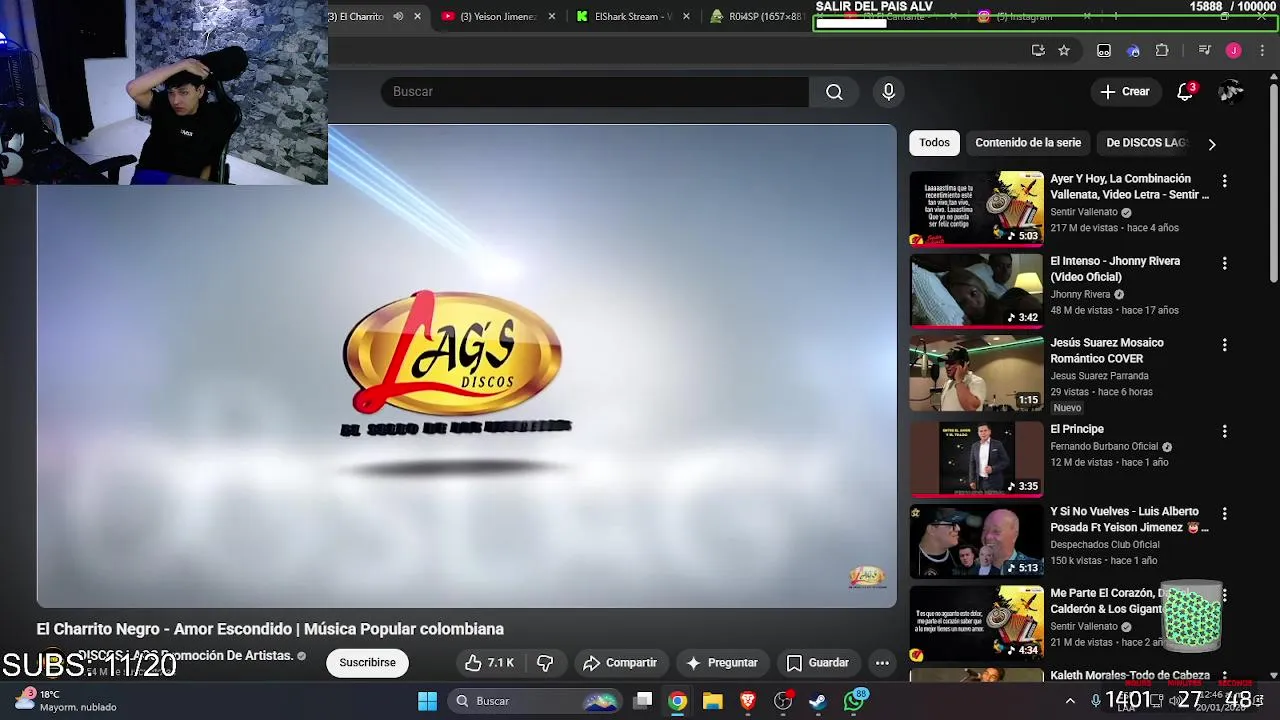The width and height of the screenshot is (1280, 720).
Task: Open Jesús Suarez Mosaico Romántico COVER link
Action: click(1106, 350)
